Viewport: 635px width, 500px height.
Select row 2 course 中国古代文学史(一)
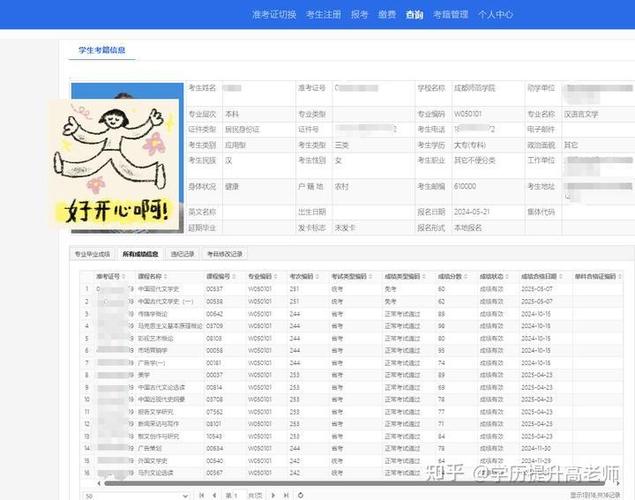[166, 301]
